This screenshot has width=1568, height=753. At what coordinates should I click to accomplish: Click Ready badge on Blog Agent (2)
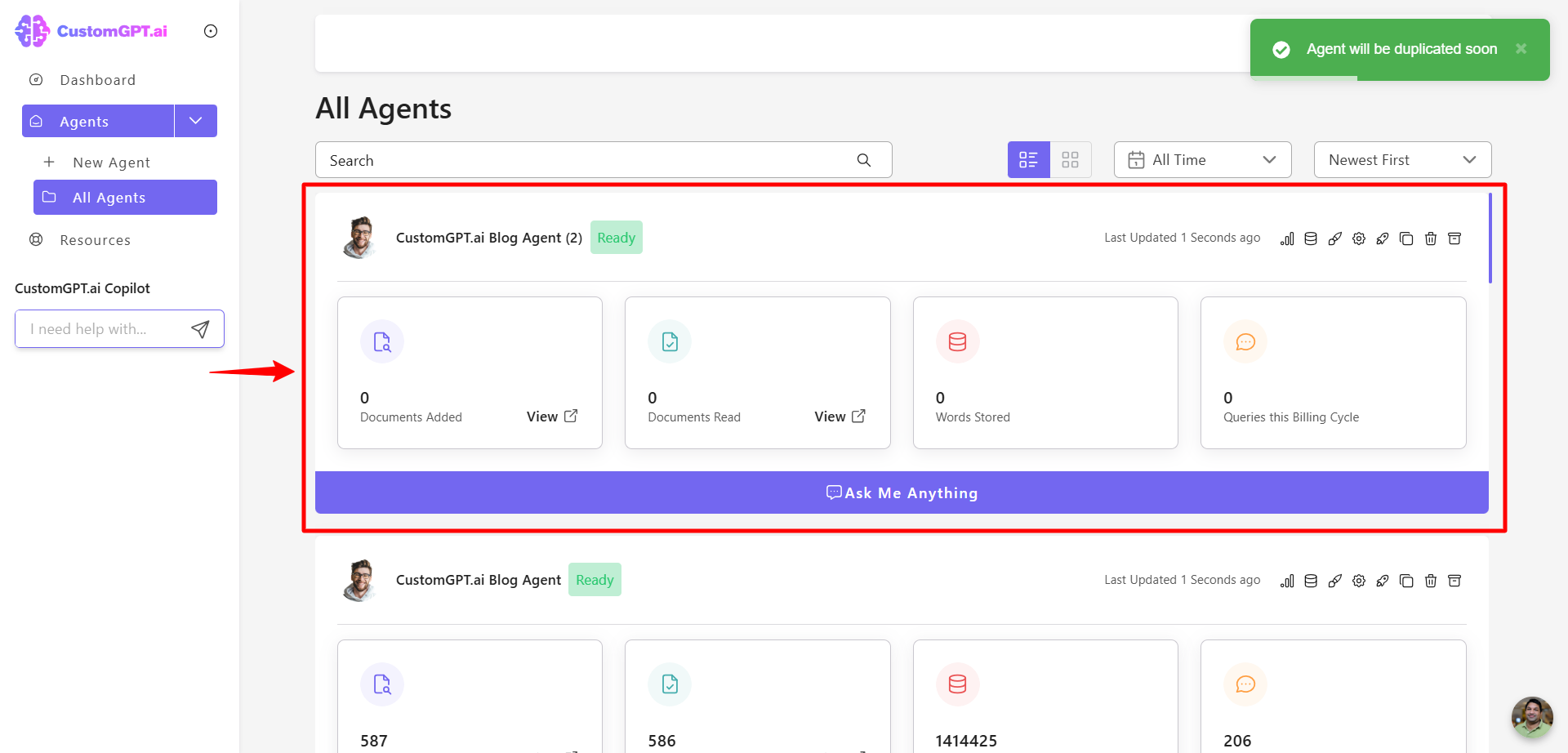coord(617,238)
